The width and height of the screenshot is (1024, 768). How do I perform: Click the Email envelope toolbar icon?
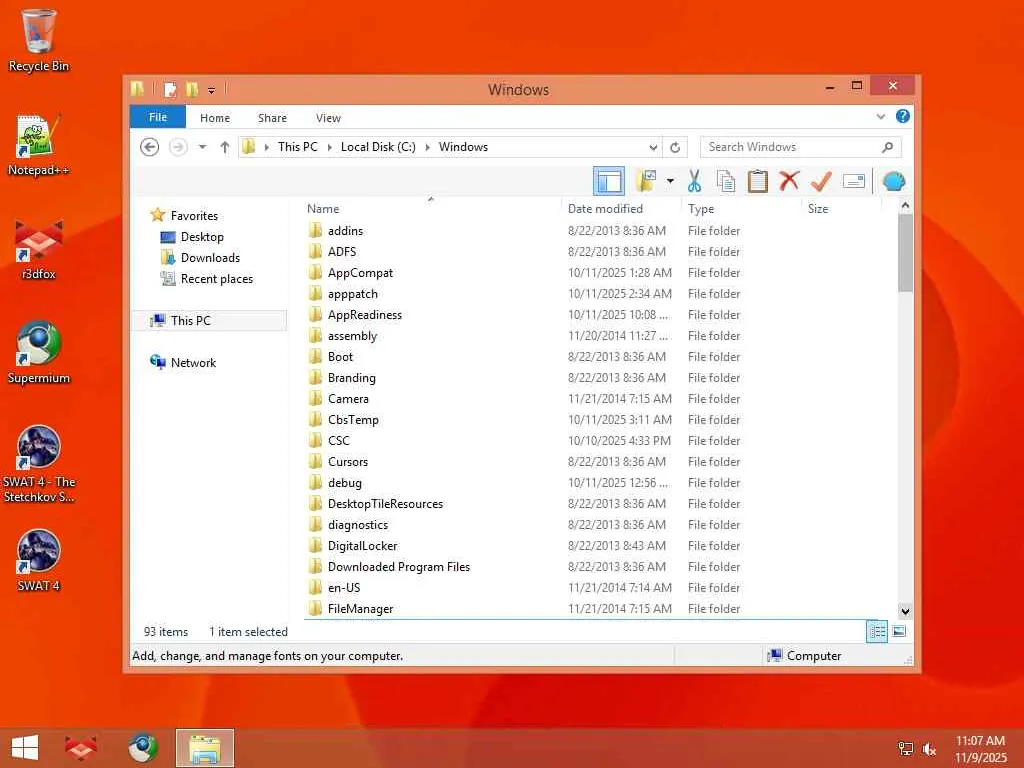pos(854,181)
